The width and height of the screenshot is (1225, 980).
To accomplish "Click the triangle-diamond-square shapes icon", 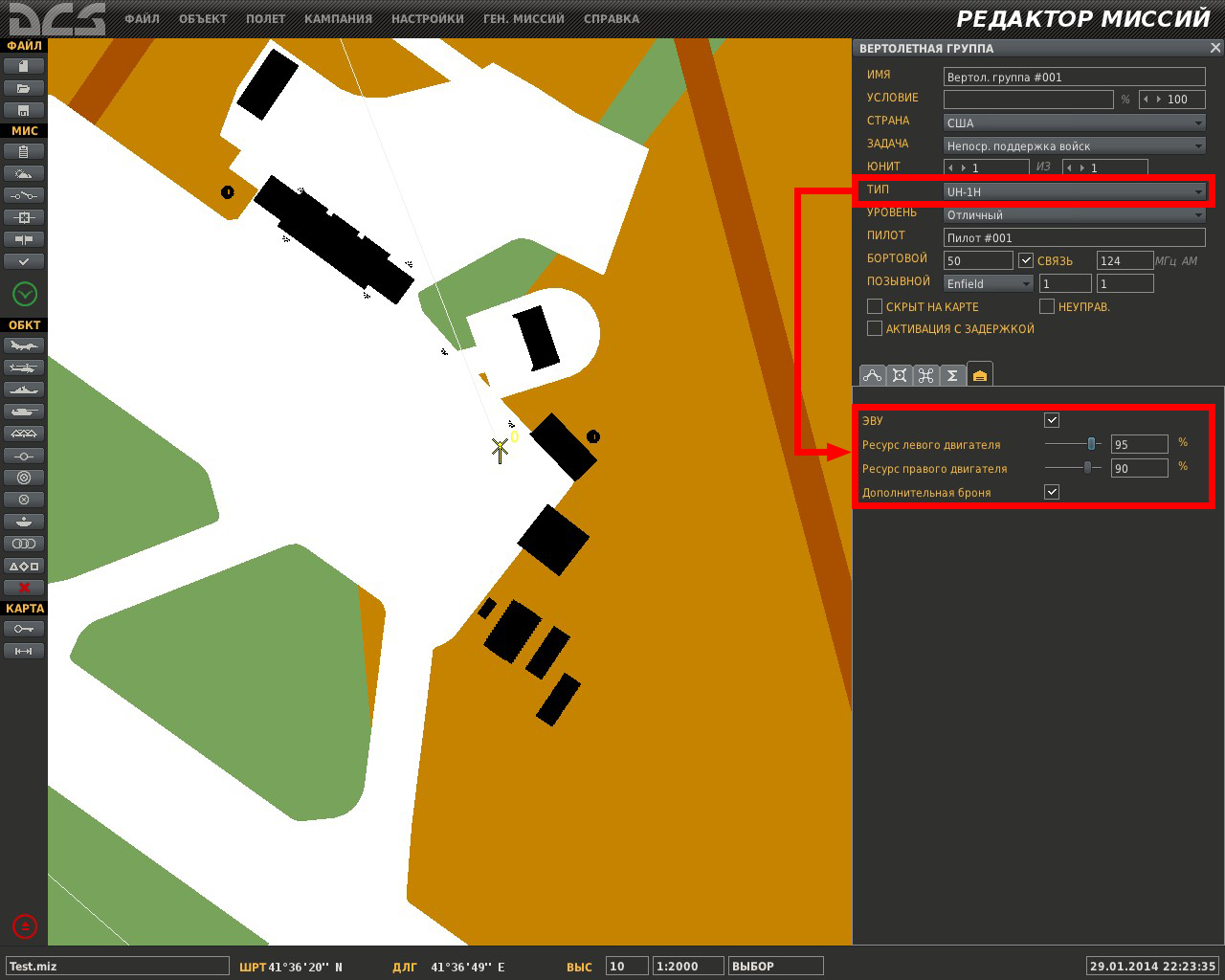I will click(x=24, y=566).
